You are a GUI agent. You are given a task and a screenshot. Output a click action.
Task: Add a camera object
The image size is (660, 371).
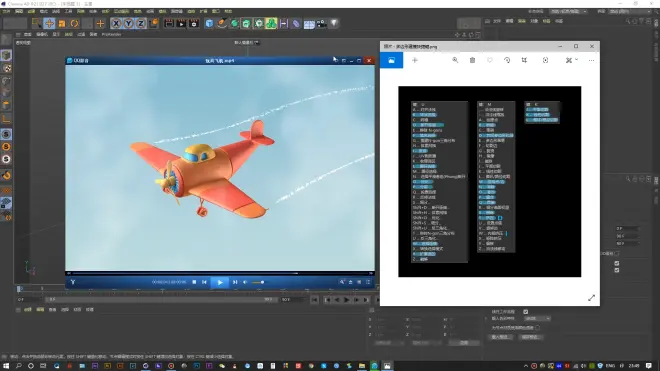322,24
